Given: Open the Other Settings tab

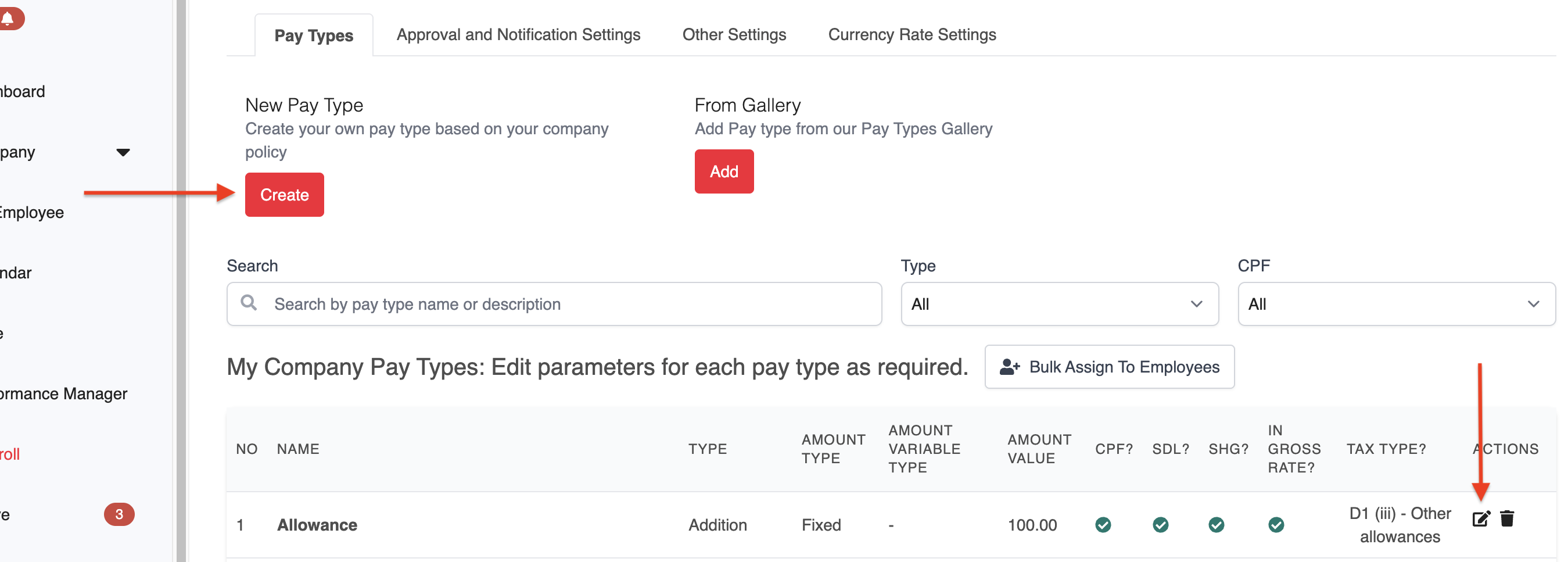Looking at the screenshot, I should click(734, 35).
